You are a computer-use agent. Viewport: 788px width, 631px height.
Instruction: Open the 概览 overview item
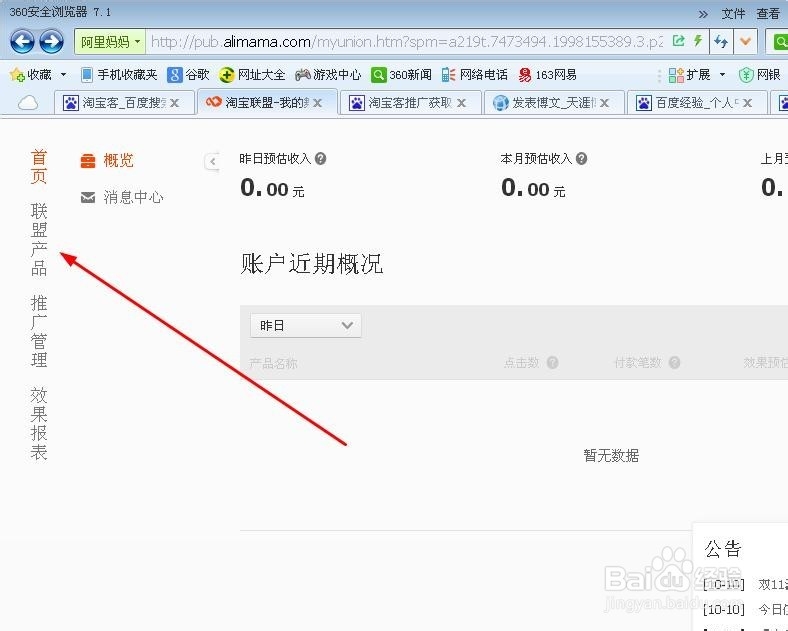107,160
